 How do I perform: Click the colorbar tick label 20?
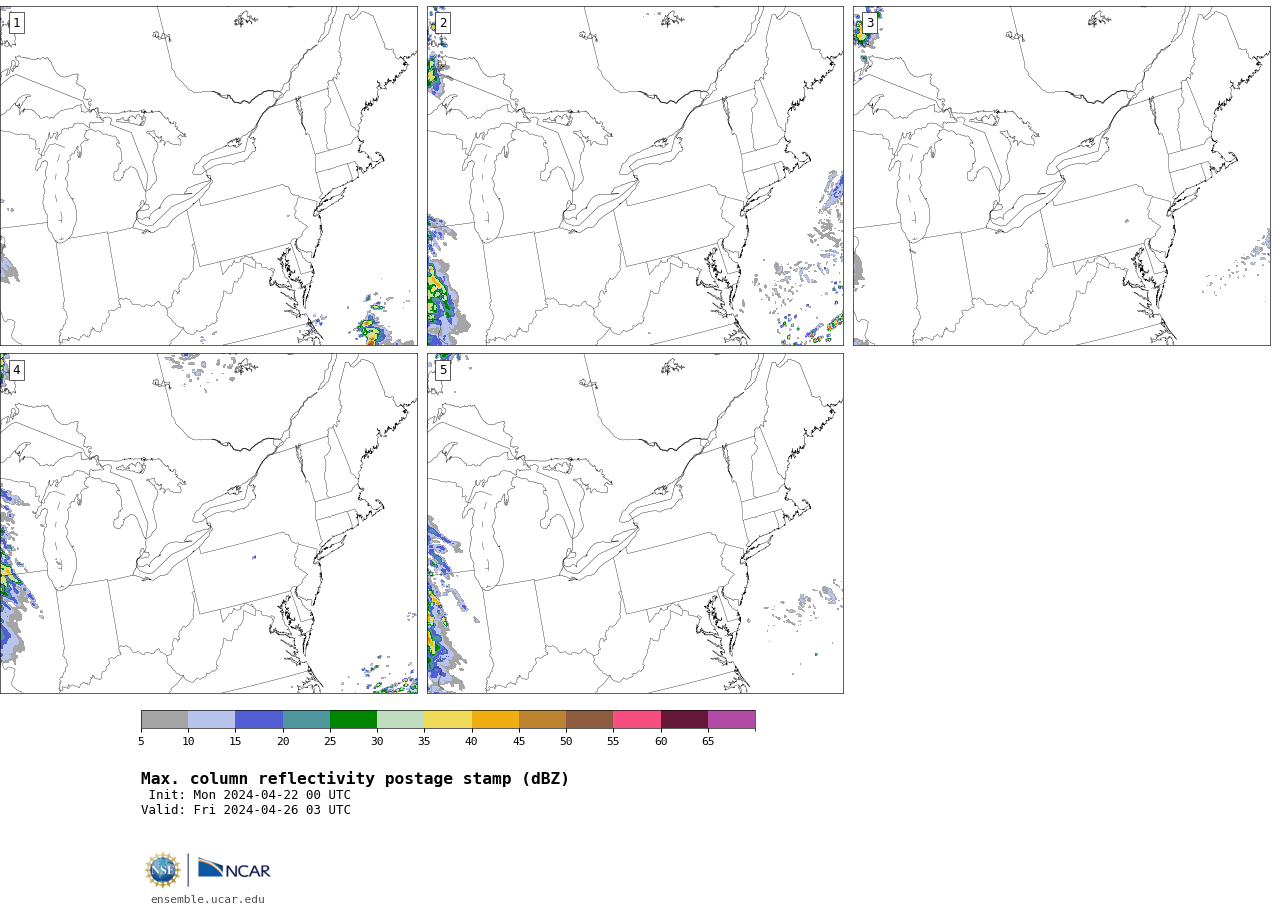pyautogui.click(x=283, y=742)
